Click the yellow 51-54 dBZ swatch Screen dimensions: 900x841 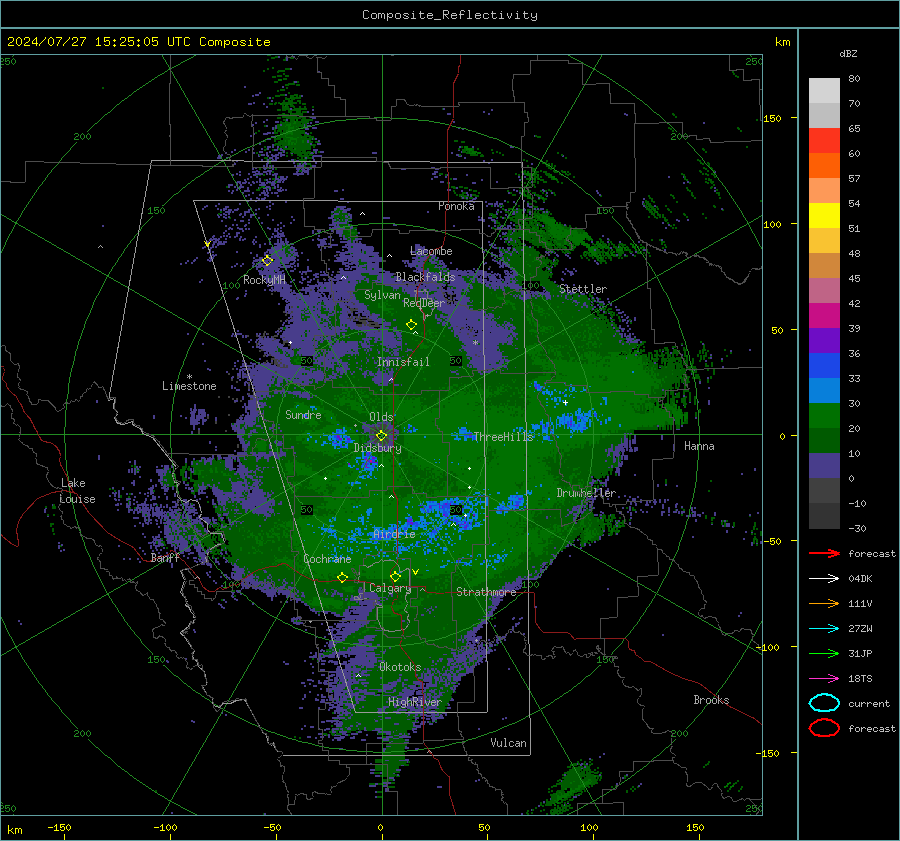(824, 216)
